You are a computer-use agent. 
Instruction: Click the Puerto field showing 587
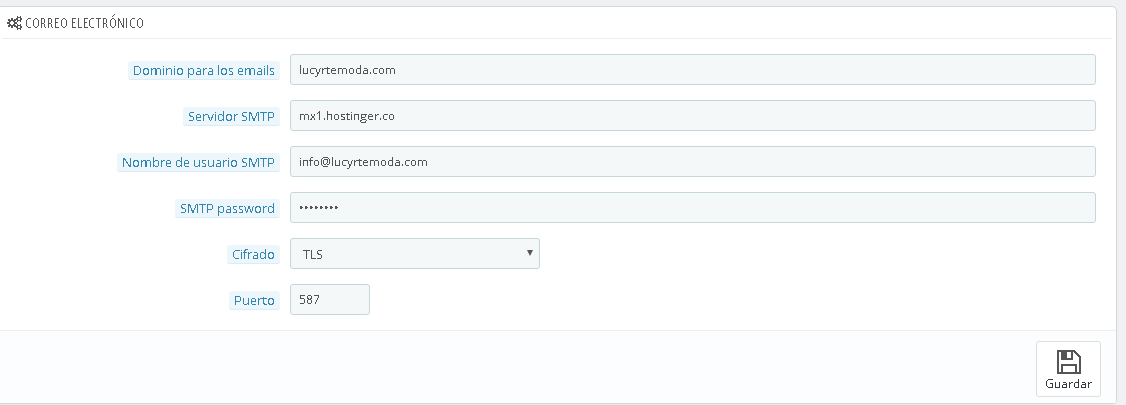[329, 300]
